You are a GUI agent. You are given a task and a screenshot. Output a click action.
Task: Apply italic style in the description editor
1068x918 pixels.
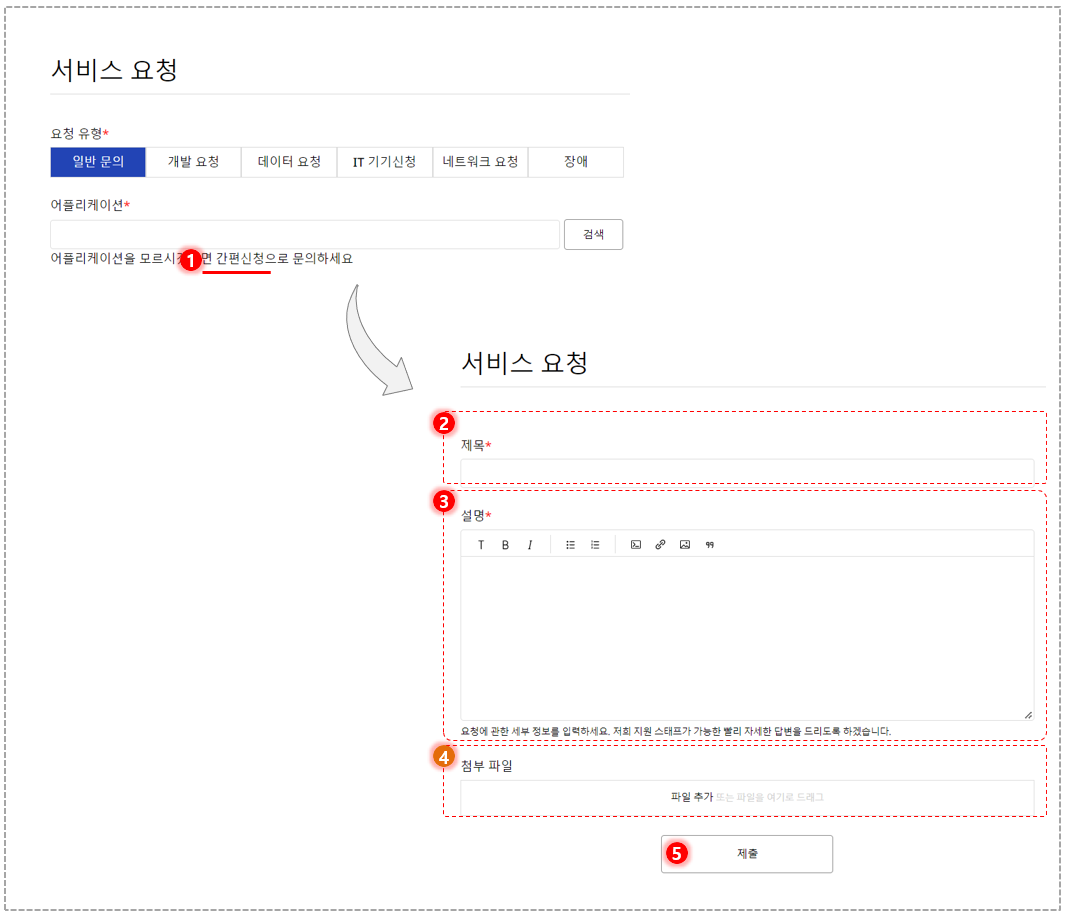[529, 545]
